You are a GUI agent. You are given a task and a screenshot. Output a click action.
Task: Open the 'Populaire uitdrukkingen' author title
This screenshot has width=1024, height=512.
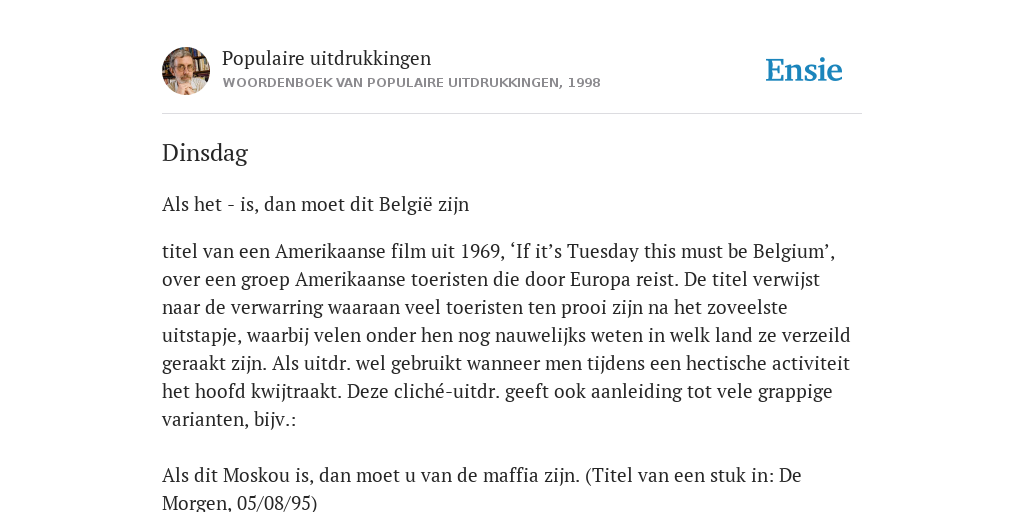point(327,58)
